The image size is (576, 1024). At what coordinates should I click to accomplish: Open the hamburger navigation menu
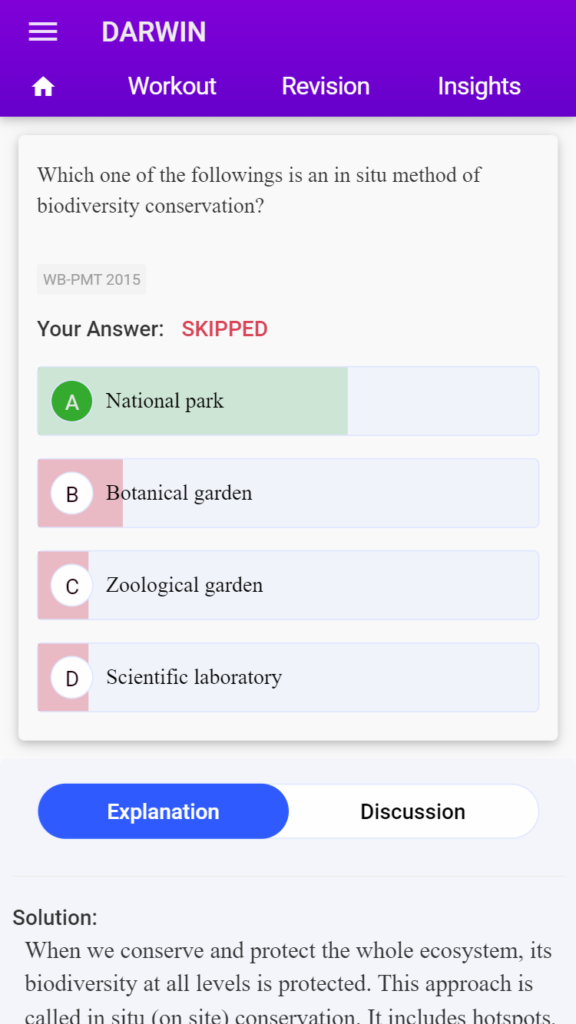[43, 32]
